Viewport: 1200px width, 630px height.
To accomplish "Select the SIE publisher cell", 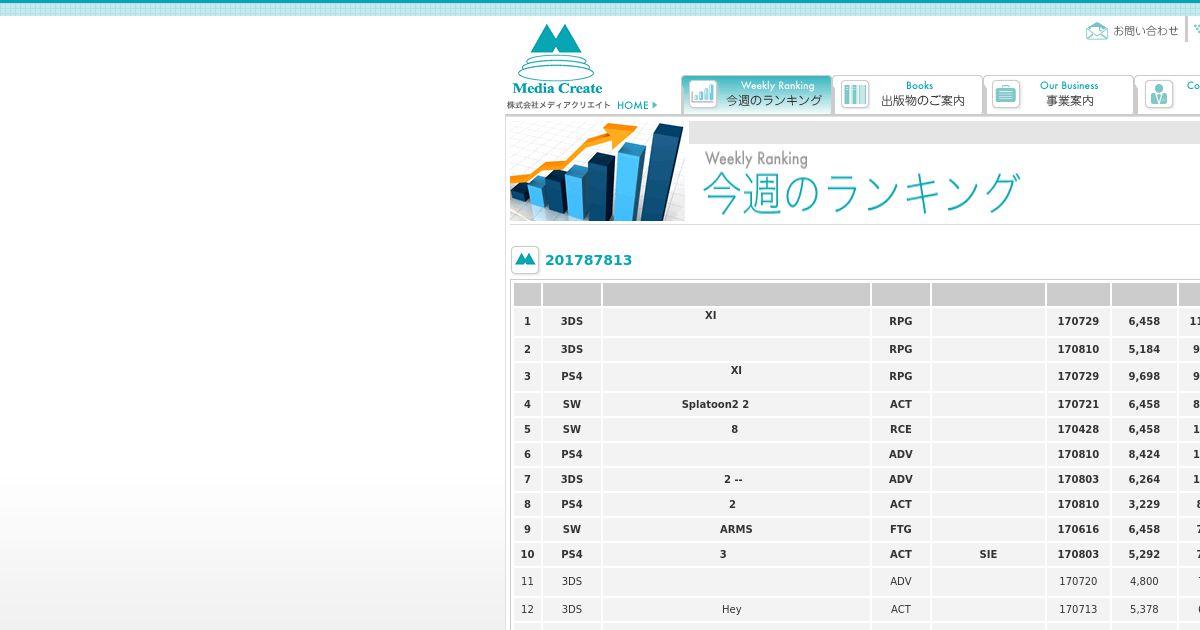I will pos(988,554).
